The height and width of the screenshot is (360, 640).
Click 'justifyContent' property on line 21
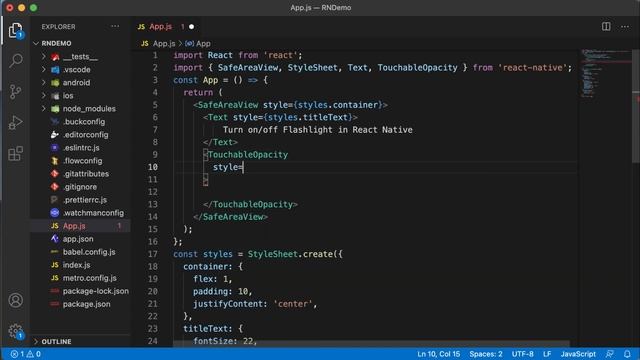point(228,304)
